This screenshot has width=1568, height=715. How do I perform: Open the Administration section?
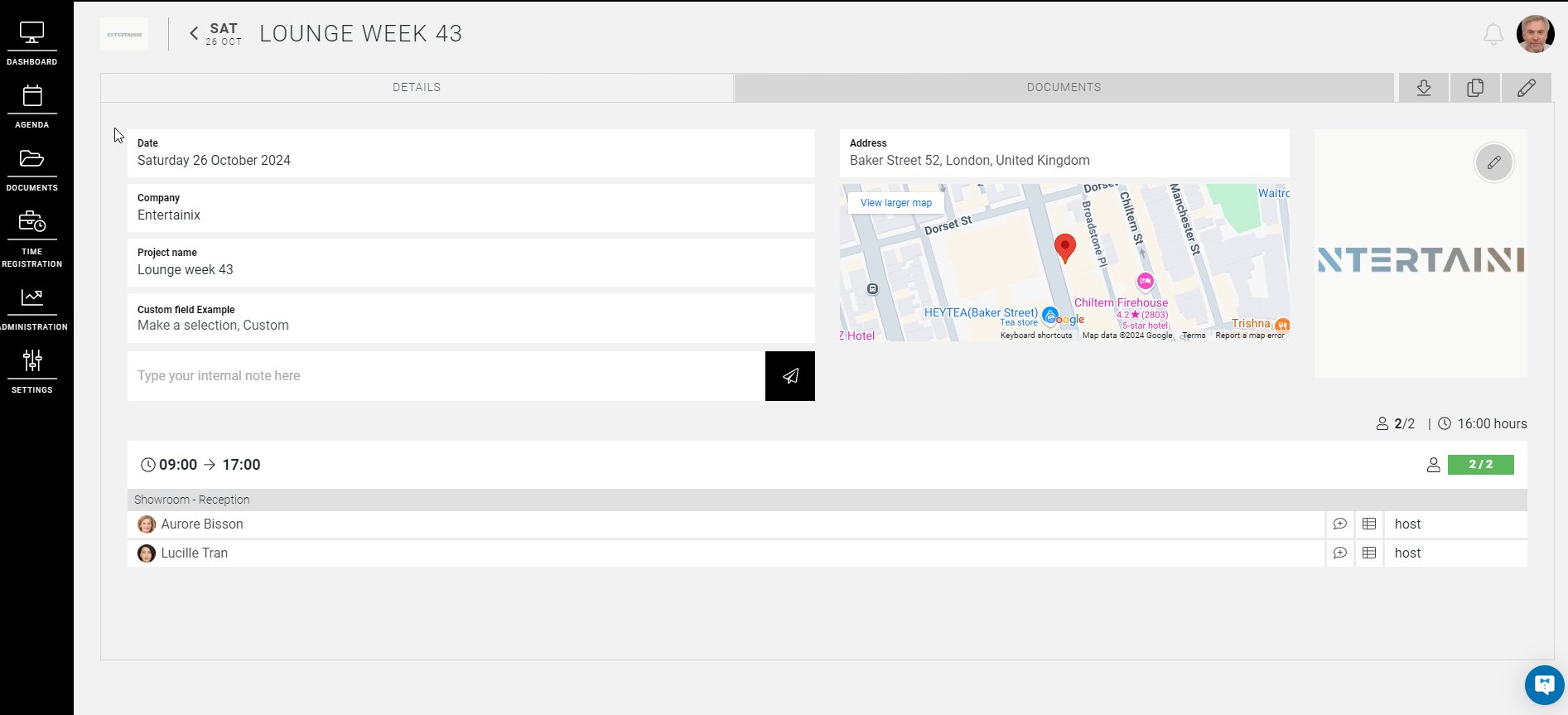31,307
